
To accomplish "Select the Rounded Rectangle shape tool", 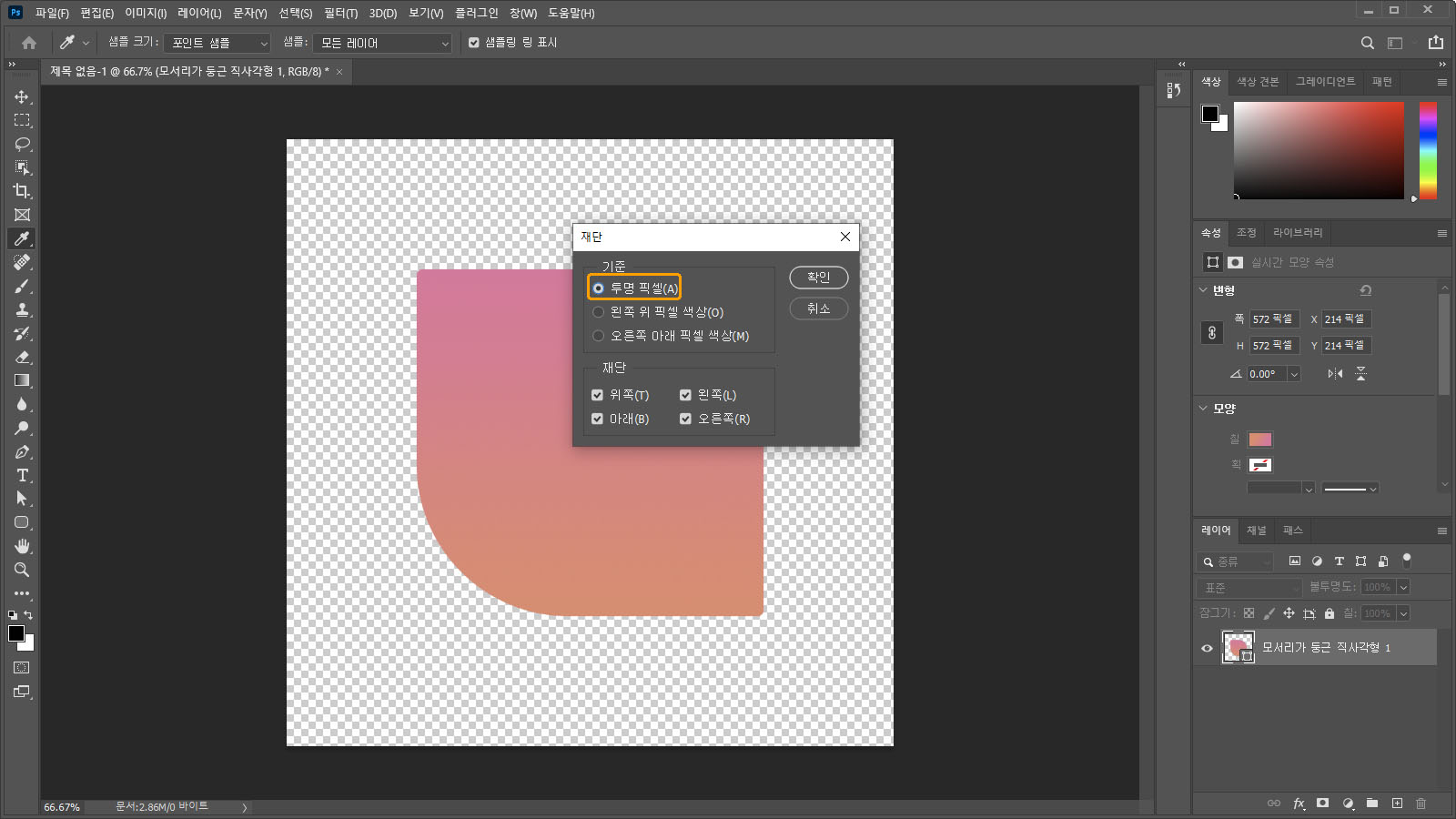I will pos(22,522).
